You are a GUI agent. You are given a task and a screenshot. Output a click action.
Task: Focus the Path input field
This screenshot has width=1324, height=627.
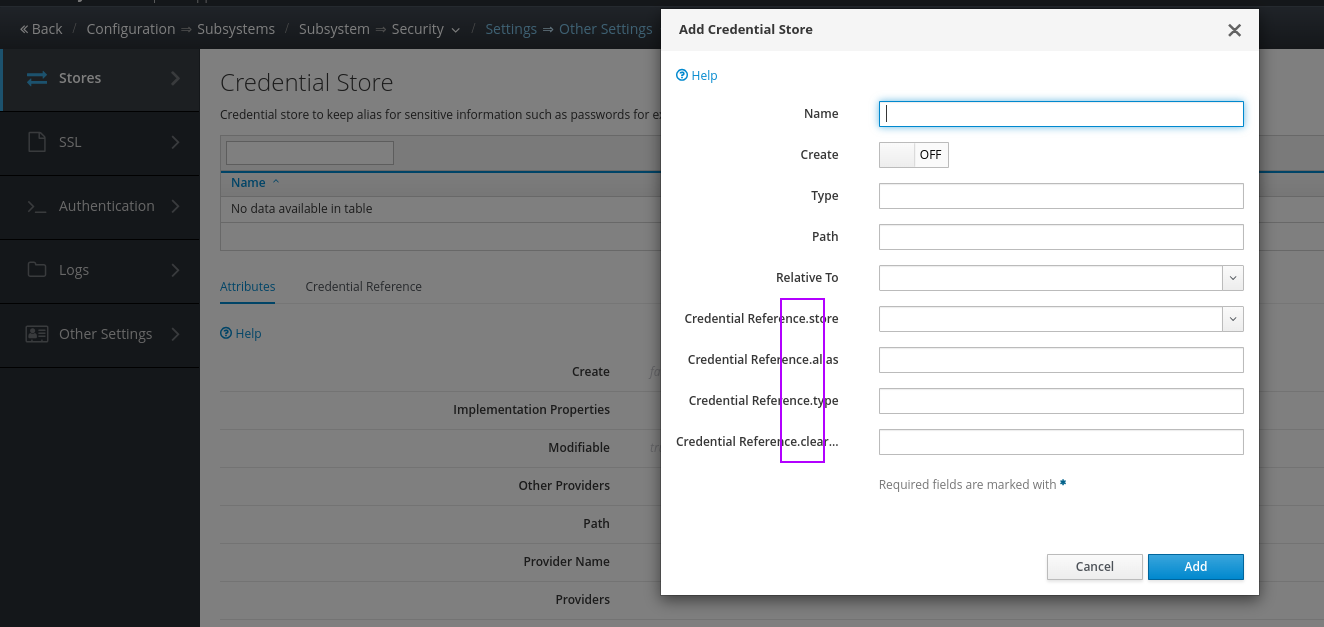click(x=1060, y=237)
